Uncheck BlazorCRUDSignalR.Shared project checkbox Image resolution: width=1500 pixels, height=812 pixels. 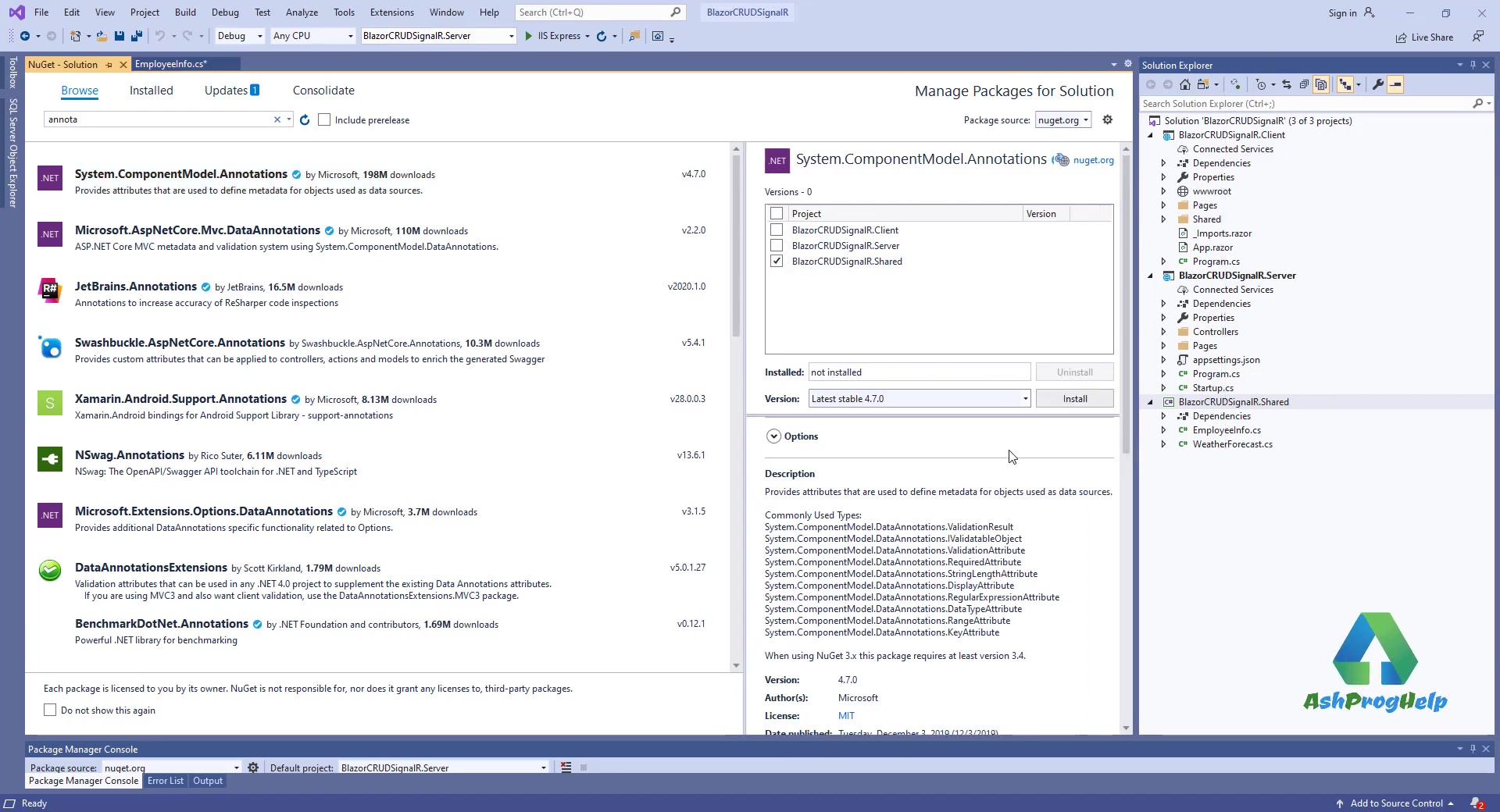(777, 261)
